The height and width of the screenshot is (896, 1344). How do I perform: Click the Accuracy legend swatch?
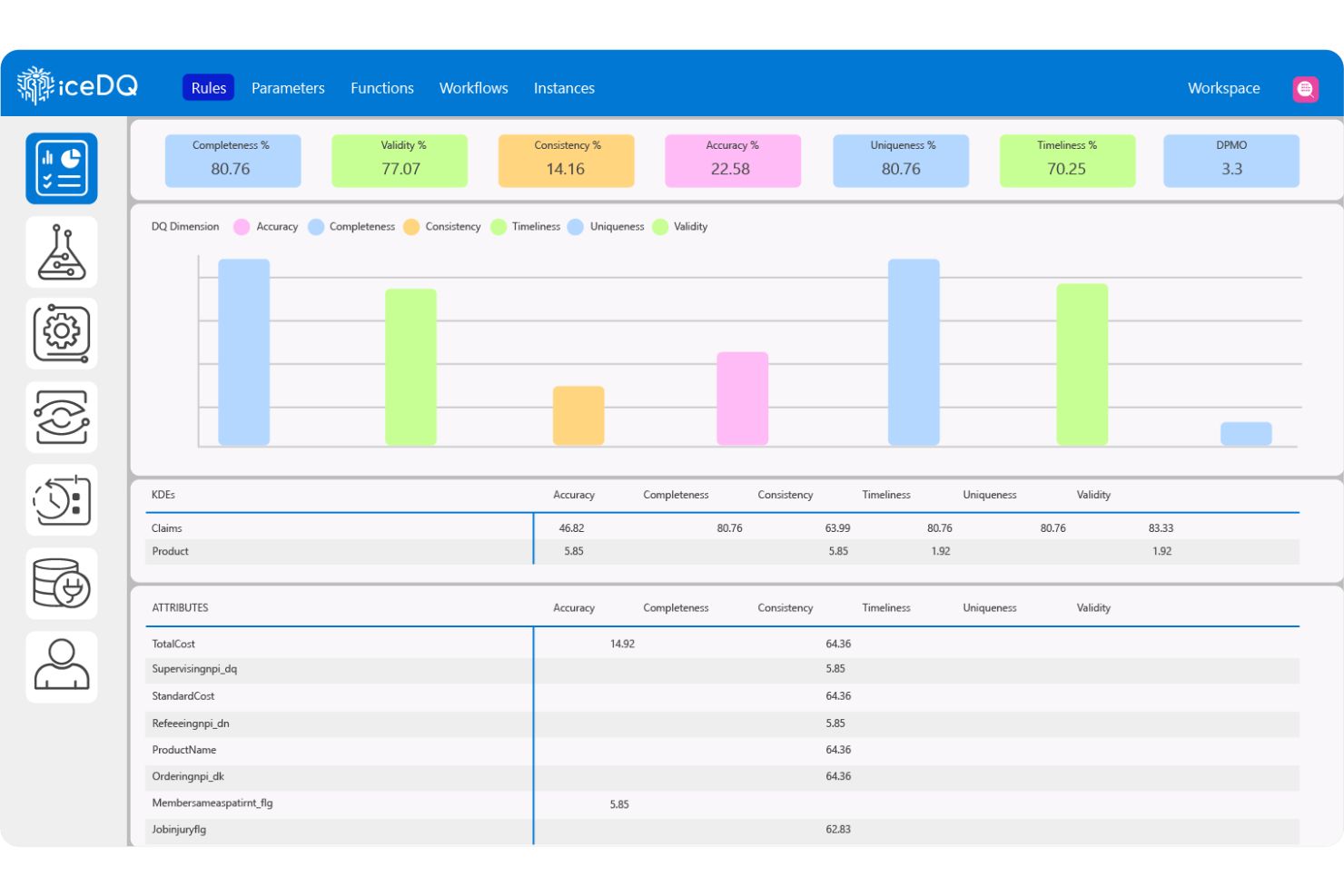click(x=242, y=227)
